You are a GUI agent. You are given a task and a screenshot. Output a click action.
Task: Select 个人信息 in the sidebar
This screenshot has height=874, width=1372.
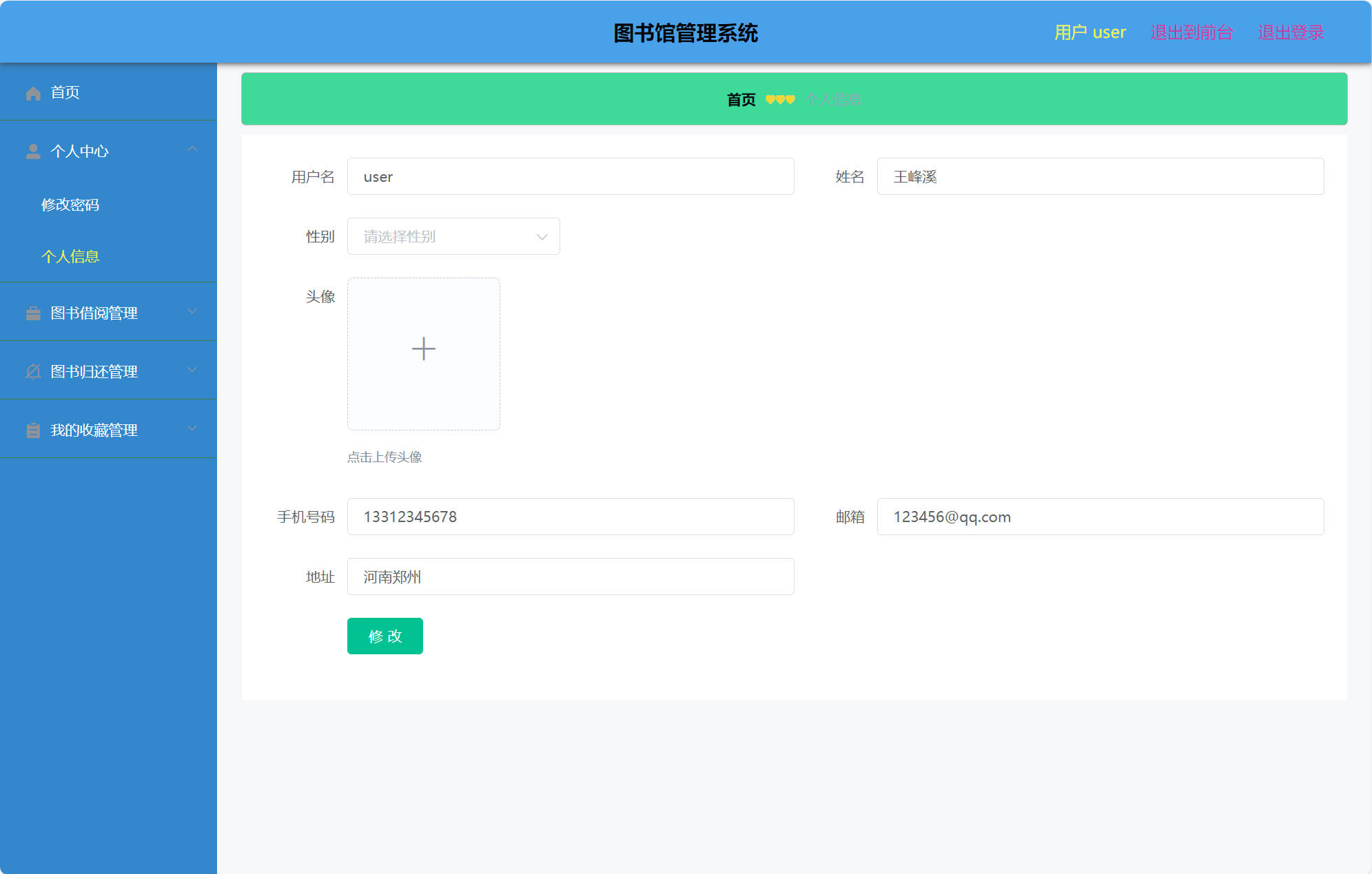[x=70, y=256]
